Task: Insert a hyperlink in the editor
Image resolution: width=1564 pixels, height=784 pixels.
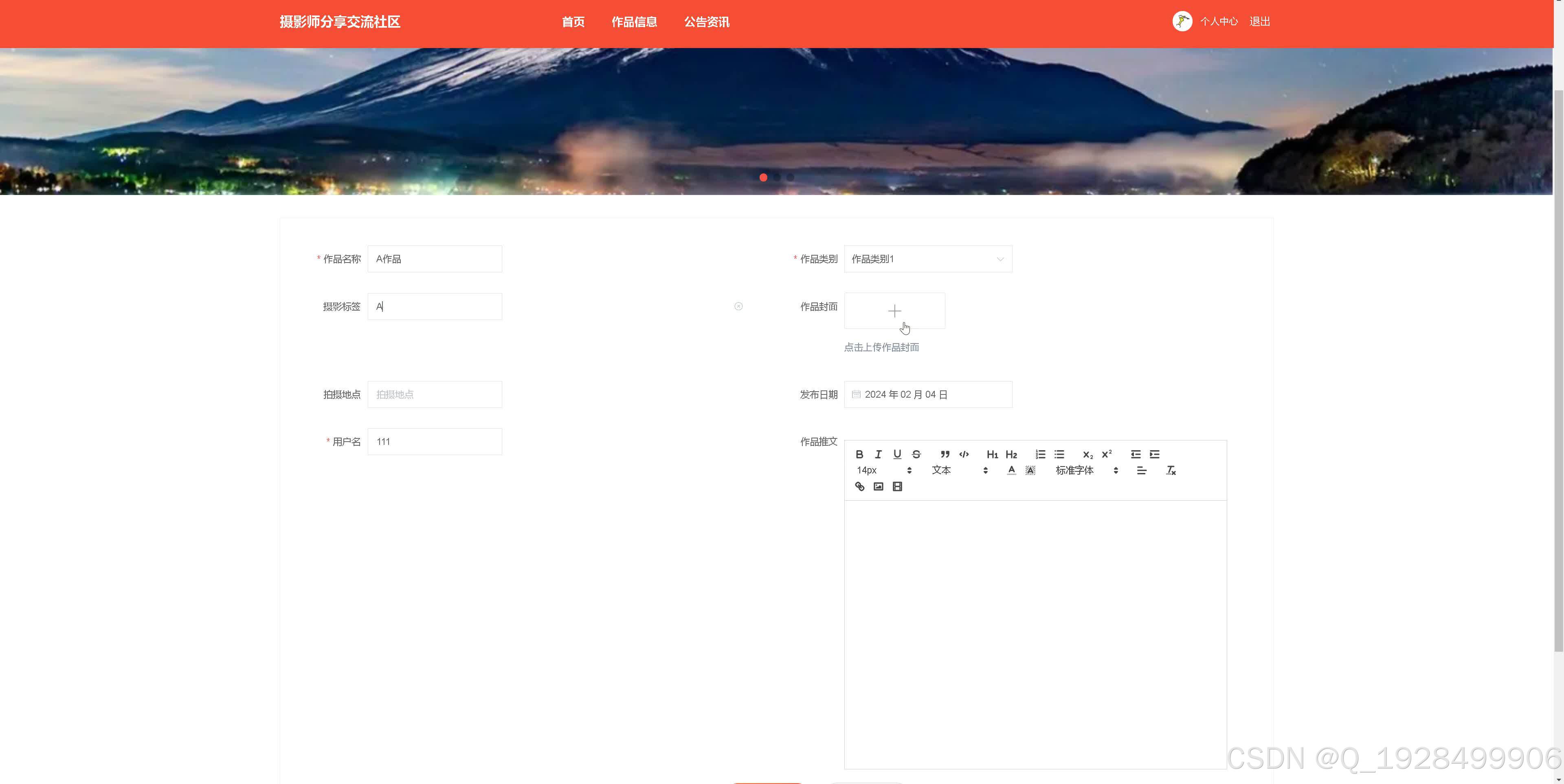Action: pyautogui.click(x=859, y=487)
